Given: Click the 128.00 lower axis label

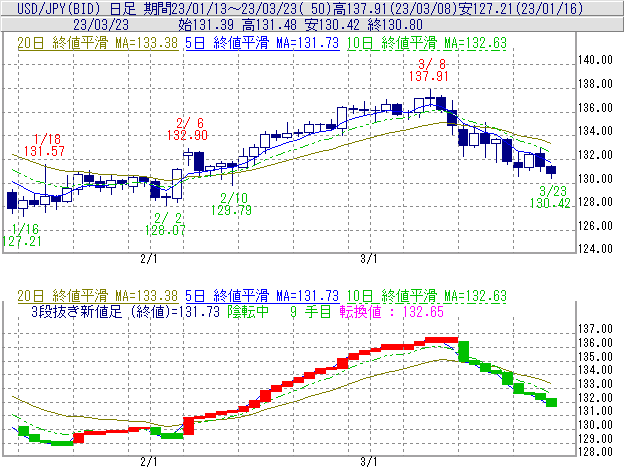Looking at the screenshot, I should tap(595, 452).
